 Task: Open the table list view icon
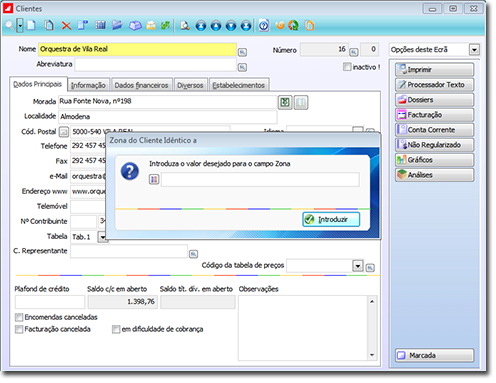(x=100, y=25)
